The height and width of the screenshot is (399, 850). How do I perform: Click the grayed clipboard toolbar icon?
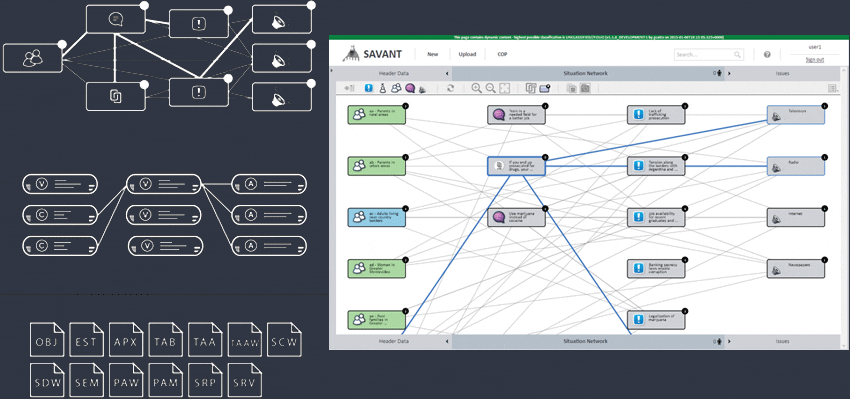[x=585, y=88]
